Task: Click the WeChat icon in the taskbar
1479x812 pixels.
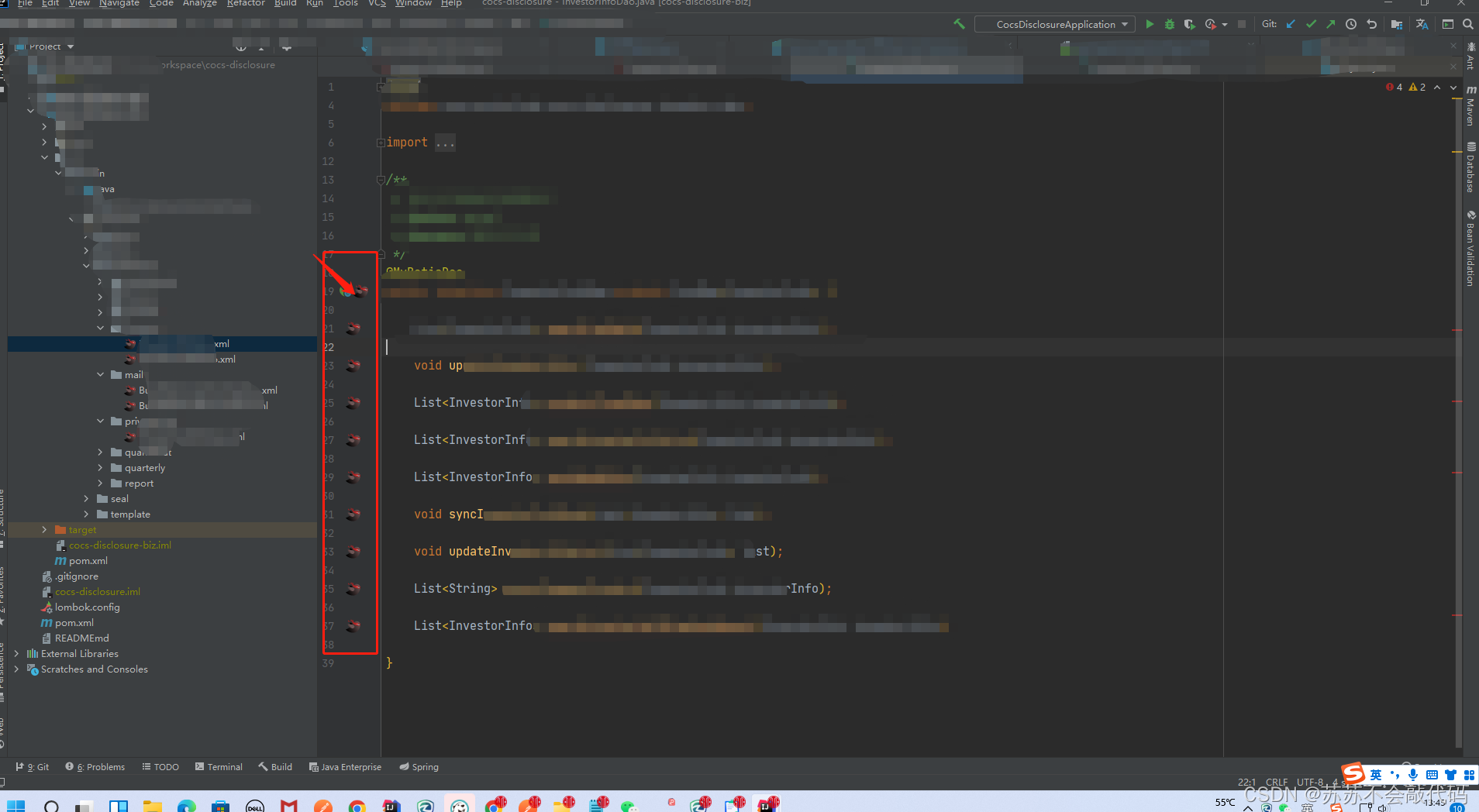Action: coord(627,805)
